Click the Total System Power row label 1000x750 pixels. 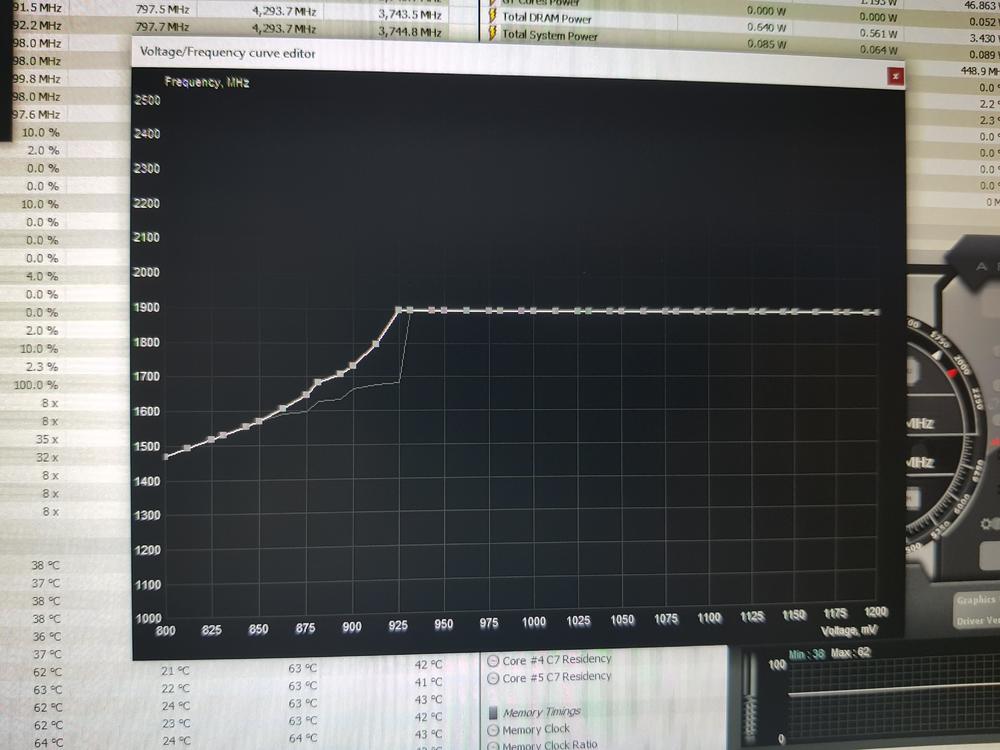point(549,35)
